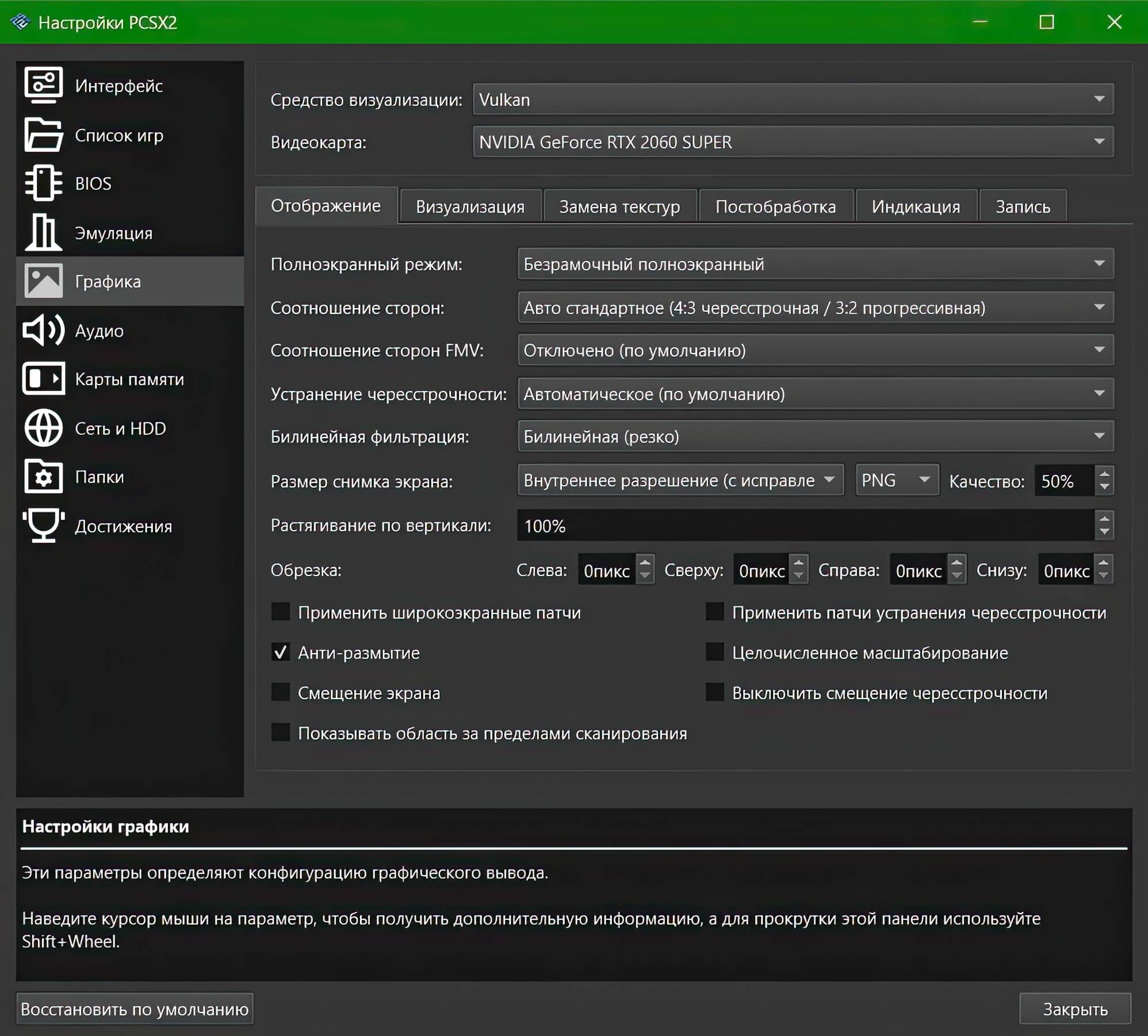Close the window with X button

click(x=1115, y=22)
